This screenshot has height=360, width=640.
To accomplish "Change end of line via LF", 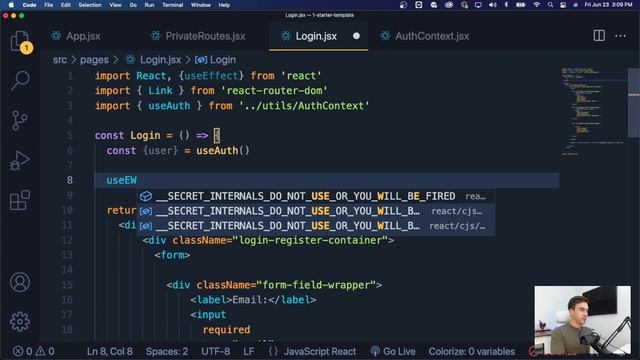I will [249, 351].
